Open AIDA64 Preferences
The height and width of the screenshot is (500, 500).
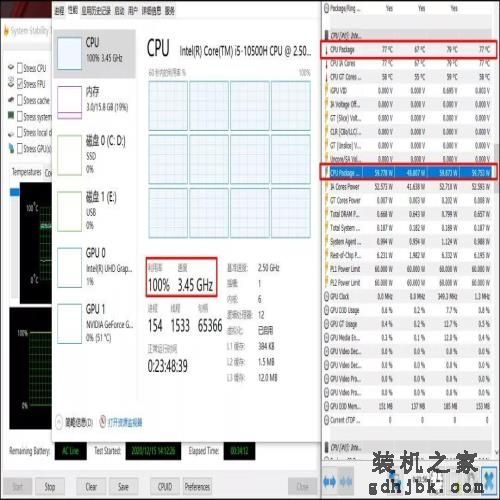(197, 487)
